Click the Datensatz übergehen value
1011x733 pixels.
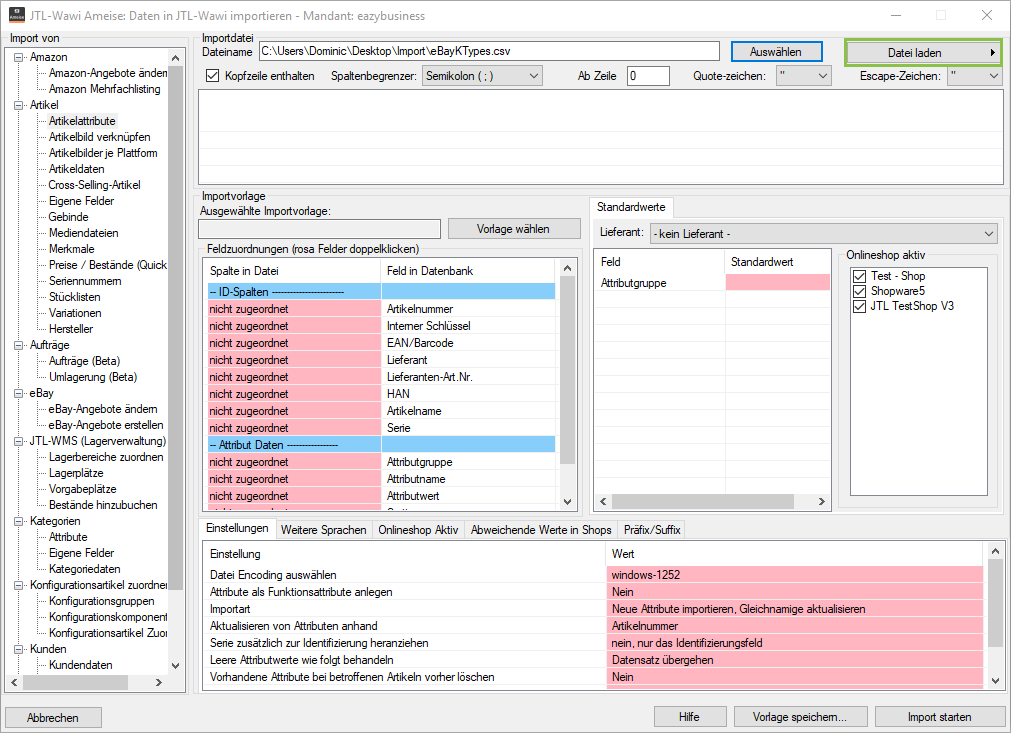pos(794,660)
